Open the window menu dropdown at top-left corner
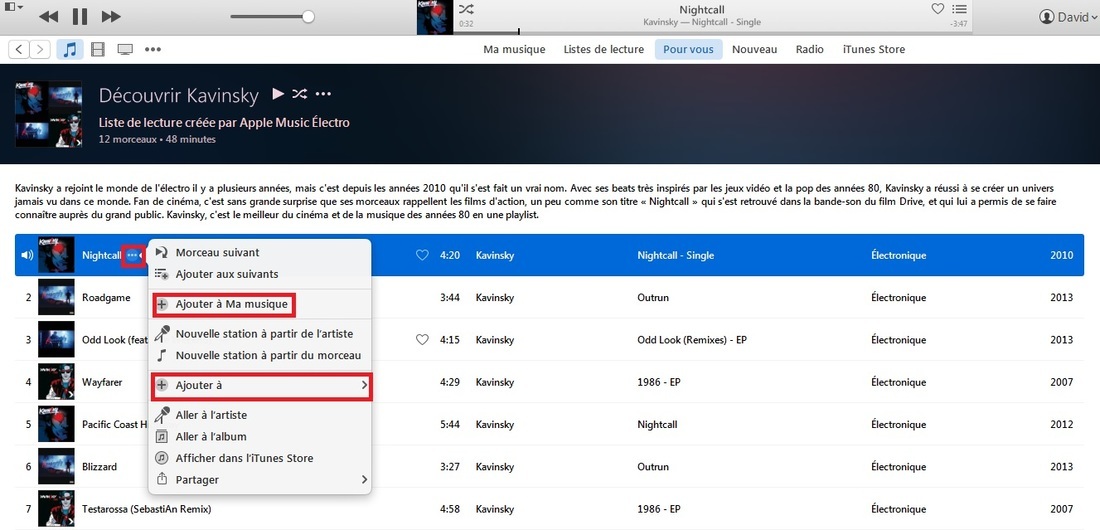The width and height of the screenshot is (1100, 530). (x=13, y=6)
